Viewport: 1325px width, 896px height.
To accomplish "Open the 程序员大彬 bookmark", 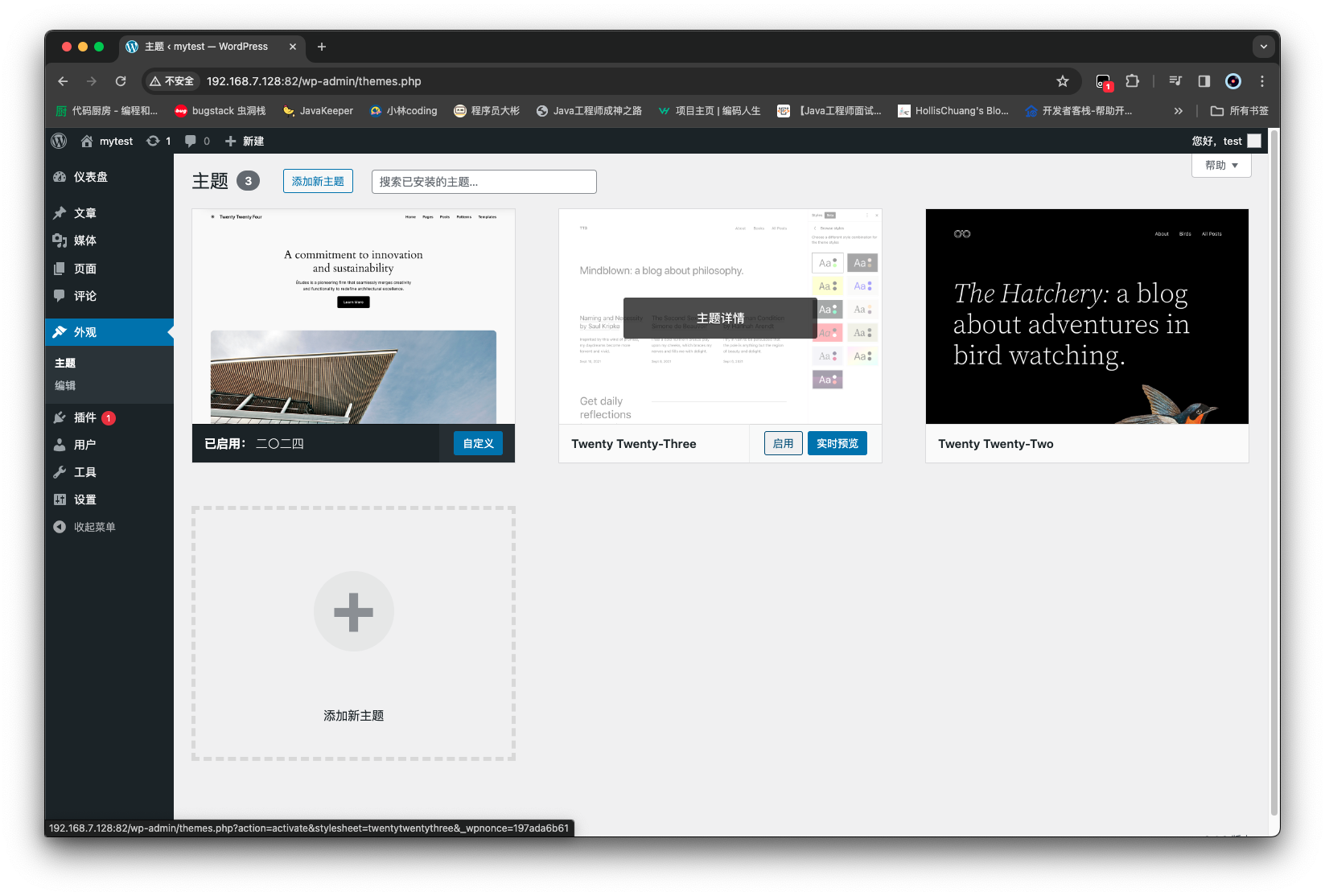I will coord(487,111).
